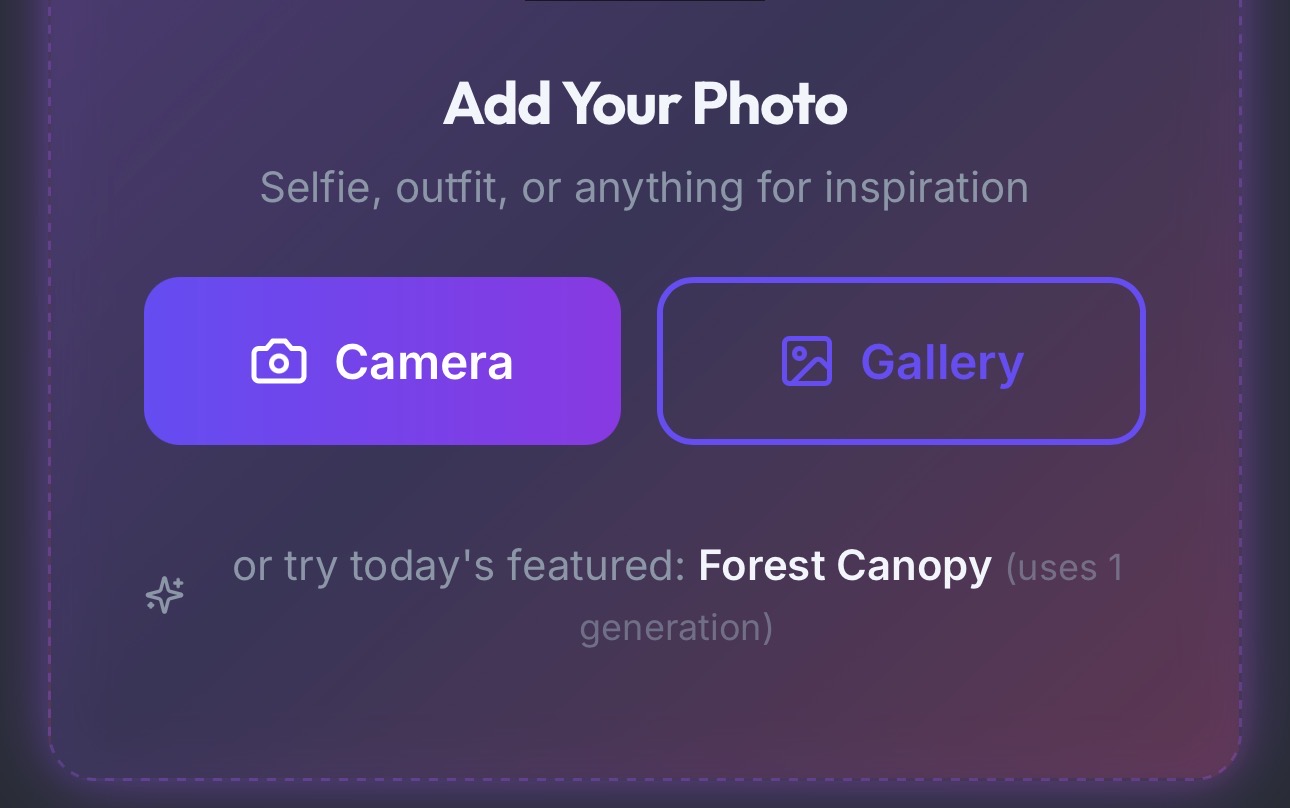Click the word "generation)" on the last line
Screen dimensions: 1290x808
point(676,629)
